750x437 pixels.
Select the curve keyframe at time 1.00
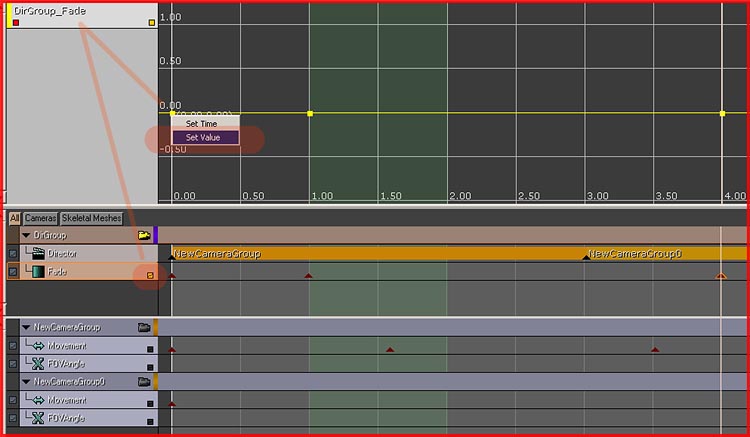pos(310,113)
